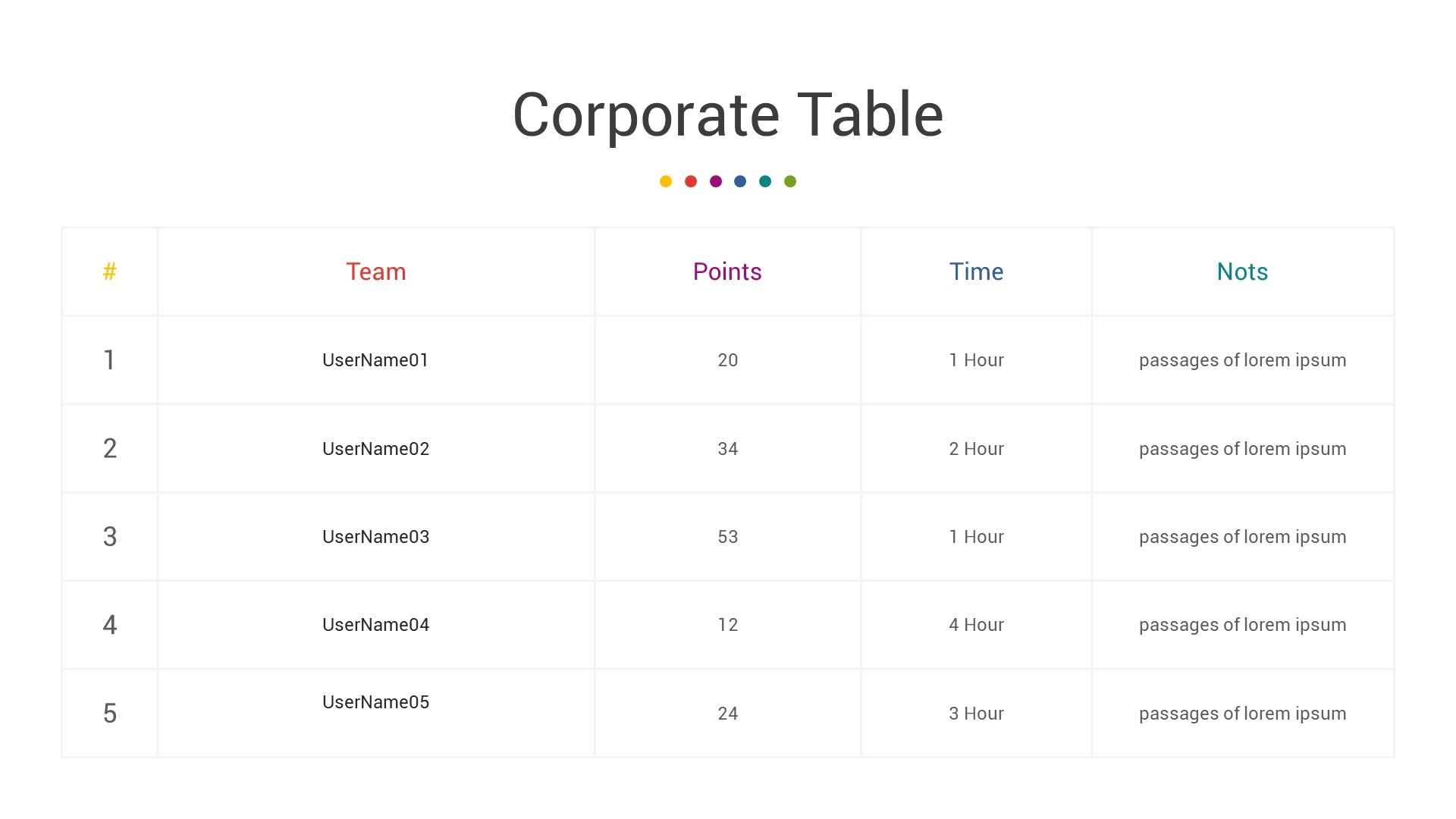This screenshot has height=819, width=1456.
Task: Select row number 2 cell
Action: (110, 449)
